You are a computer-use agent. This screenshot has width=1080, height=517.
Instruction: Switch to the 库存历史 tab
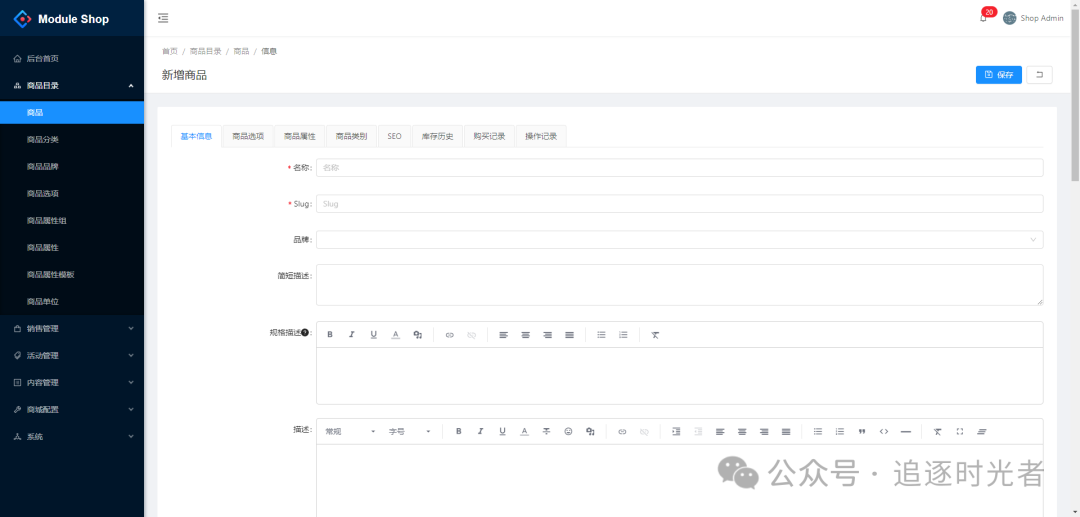(x=437, y=136)
